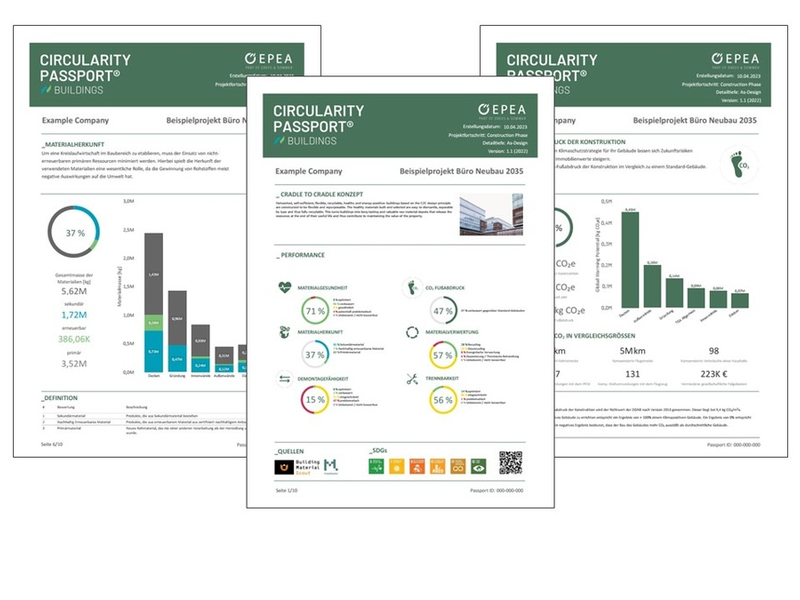Click the QR code on center page

510,463
